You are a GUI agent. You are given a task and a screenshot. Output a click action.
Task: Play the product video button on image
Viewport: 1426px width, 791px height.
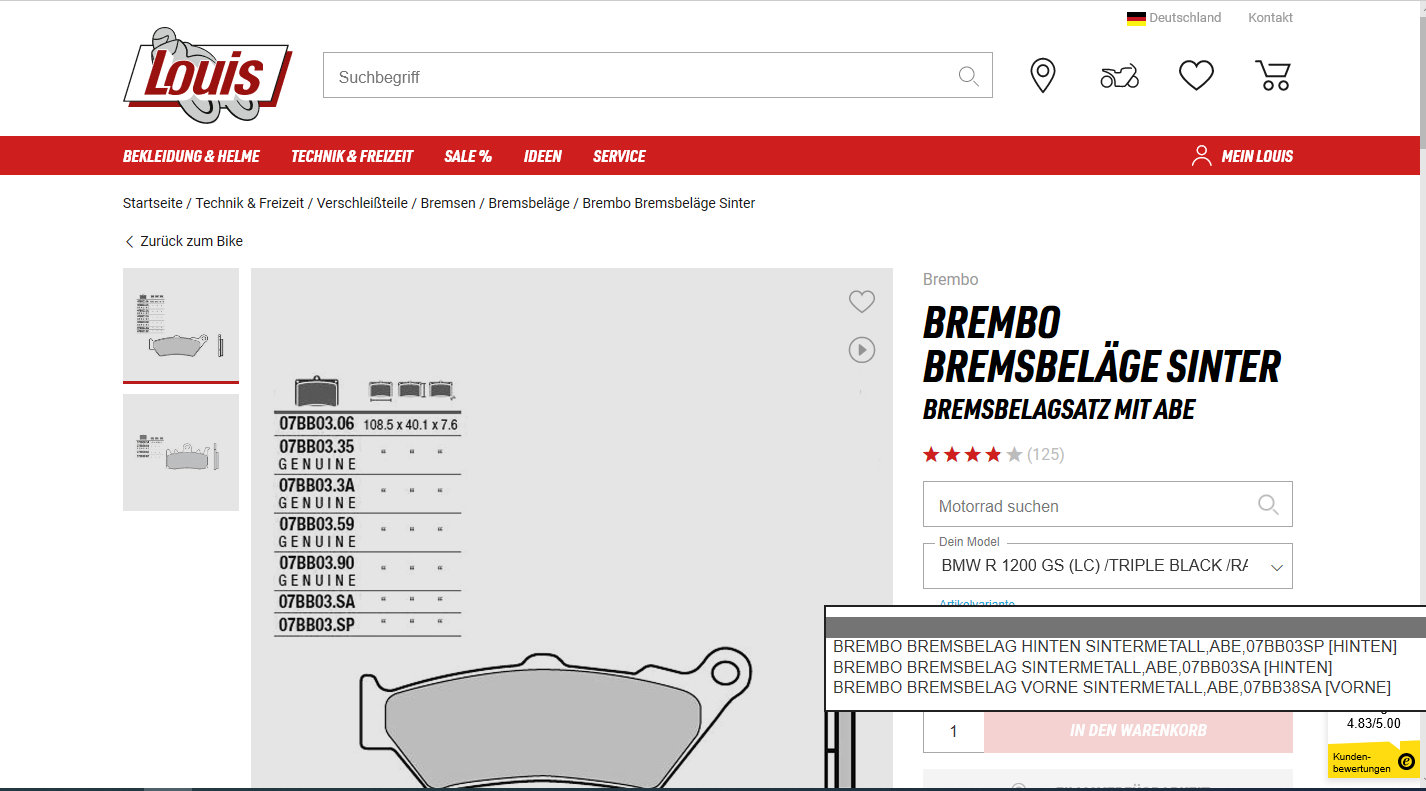point(861,349)
